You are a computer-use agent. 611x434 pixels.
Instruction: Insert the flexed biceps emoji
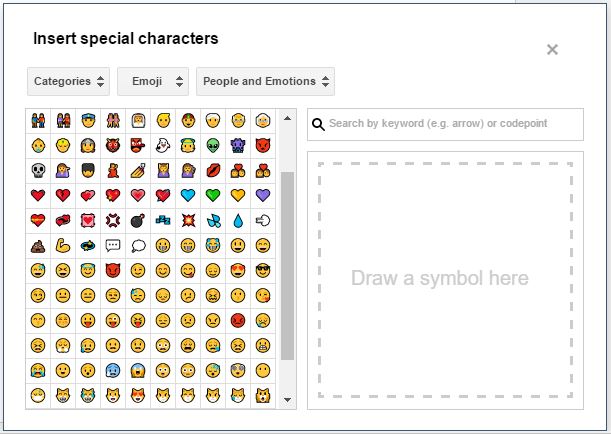pyautogui.click(x=63, y=246)
